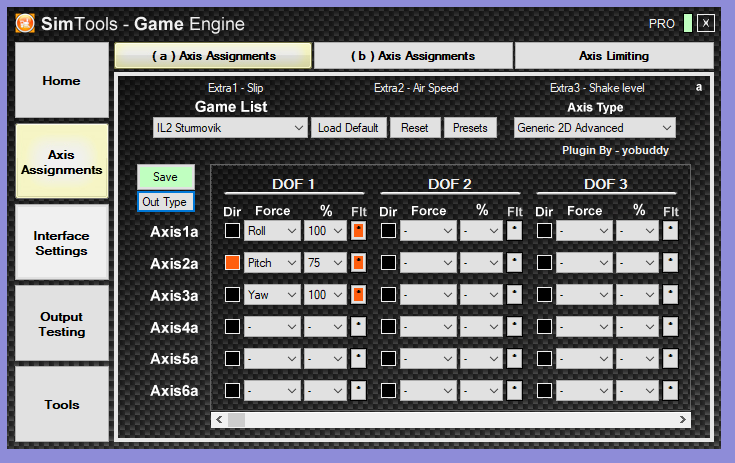Click Axis6a DOF 3 Flt filter button
735x463 pixels.
click(670, 390)
